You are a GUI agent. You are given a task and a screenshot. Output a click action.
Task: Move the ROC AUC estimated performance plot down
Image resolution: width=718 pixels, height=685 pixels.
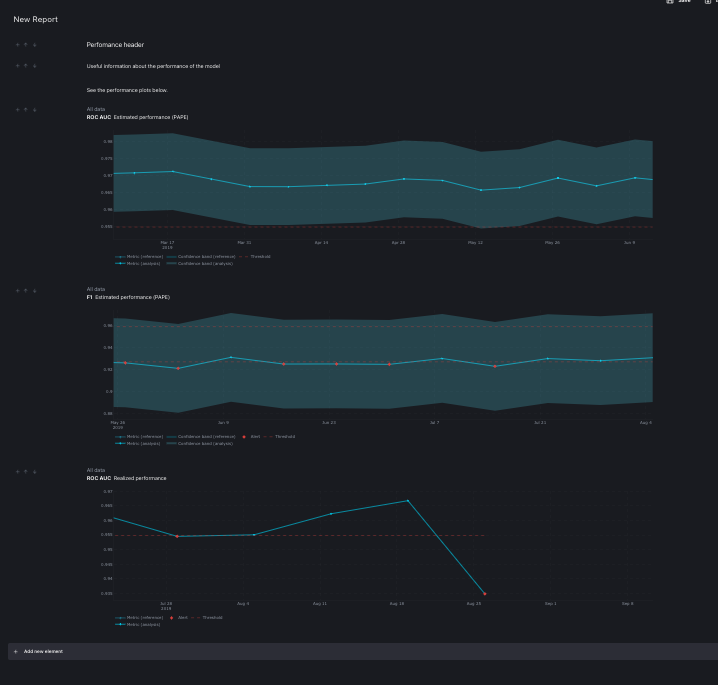tap(34, 110)
